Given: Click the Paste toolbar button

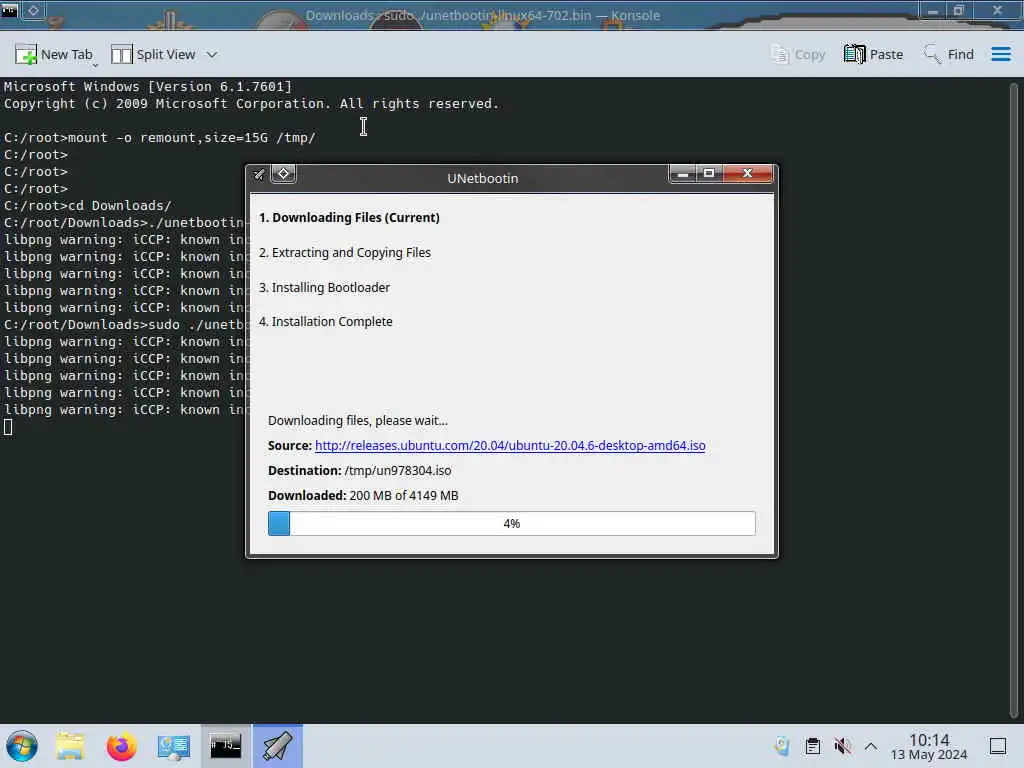Looking at the screenshot, I should click(x=872, y=55).
